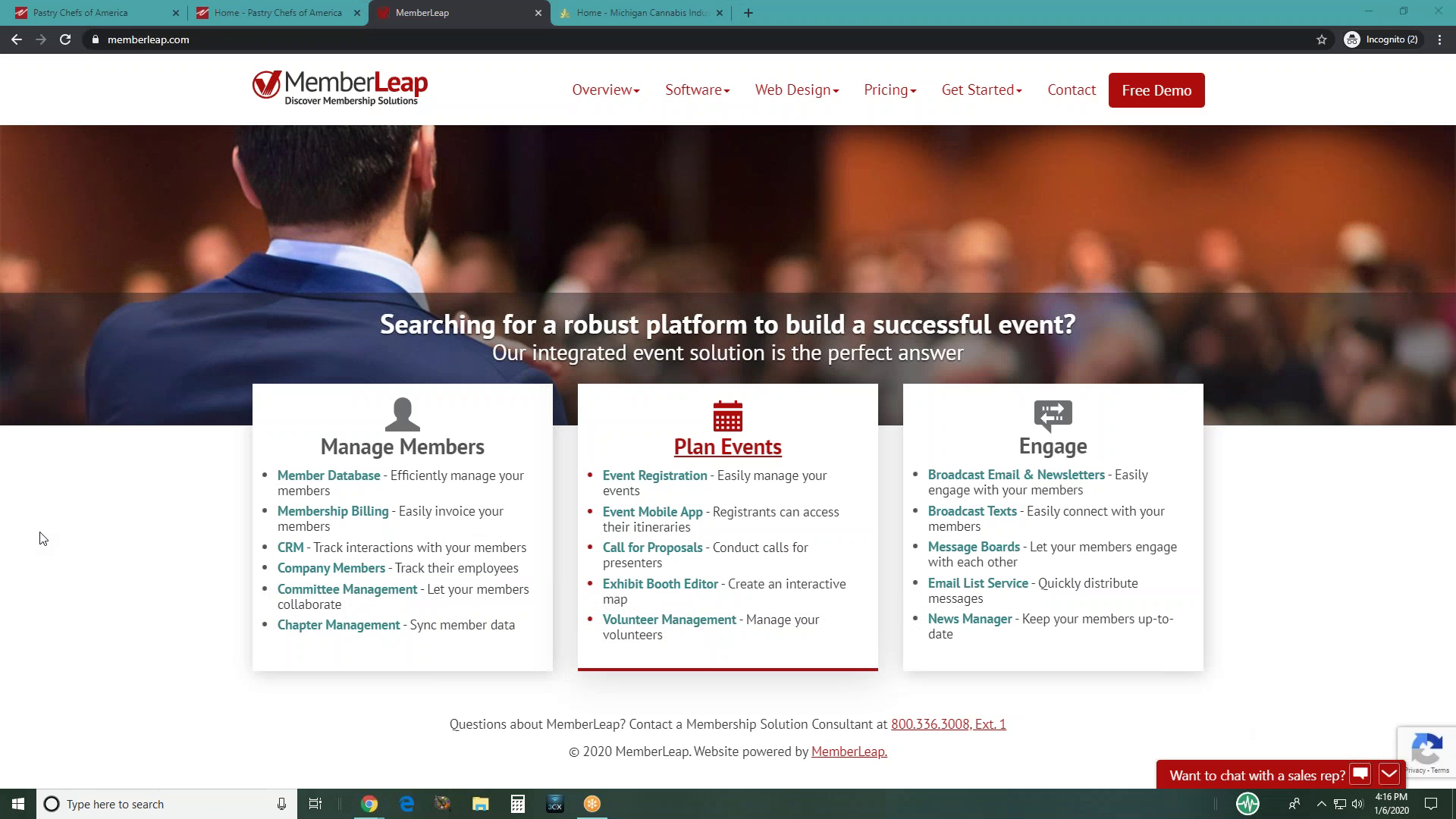The height and width of the screenshot is (819, 1456).
Task: Open the Call for Proposals link
Action: (652, 548)
